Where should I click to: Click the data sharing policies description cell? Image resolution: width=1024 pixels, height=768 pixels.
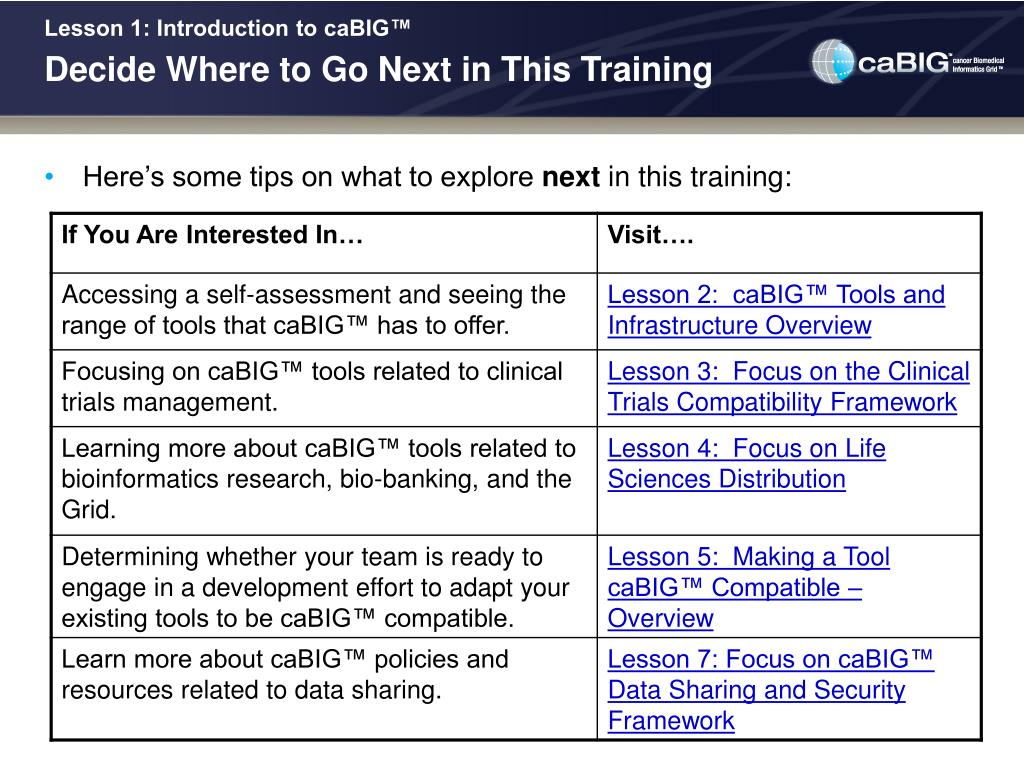tap(324, 688)
